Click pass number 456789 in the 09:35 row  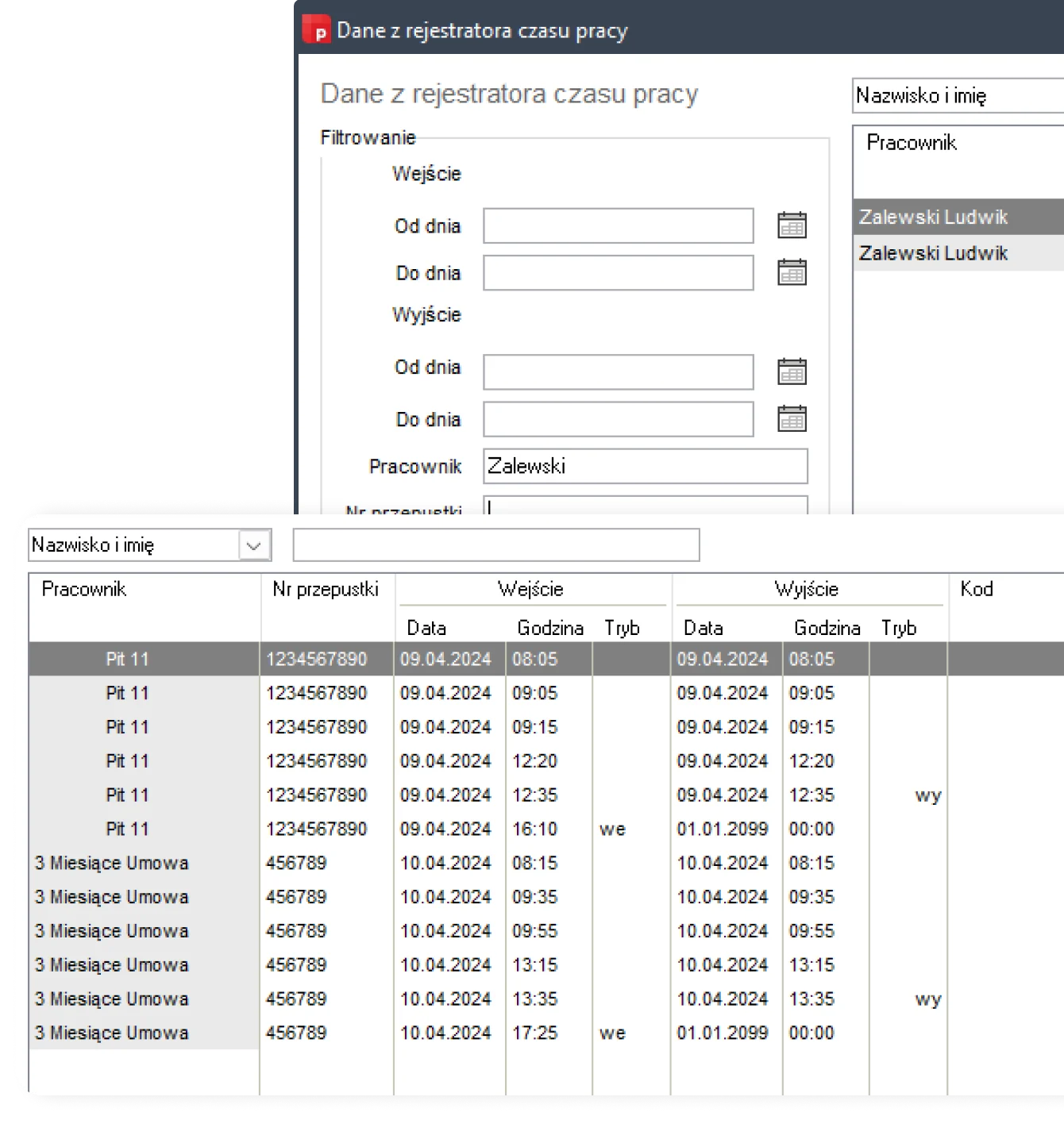(296, 897)
